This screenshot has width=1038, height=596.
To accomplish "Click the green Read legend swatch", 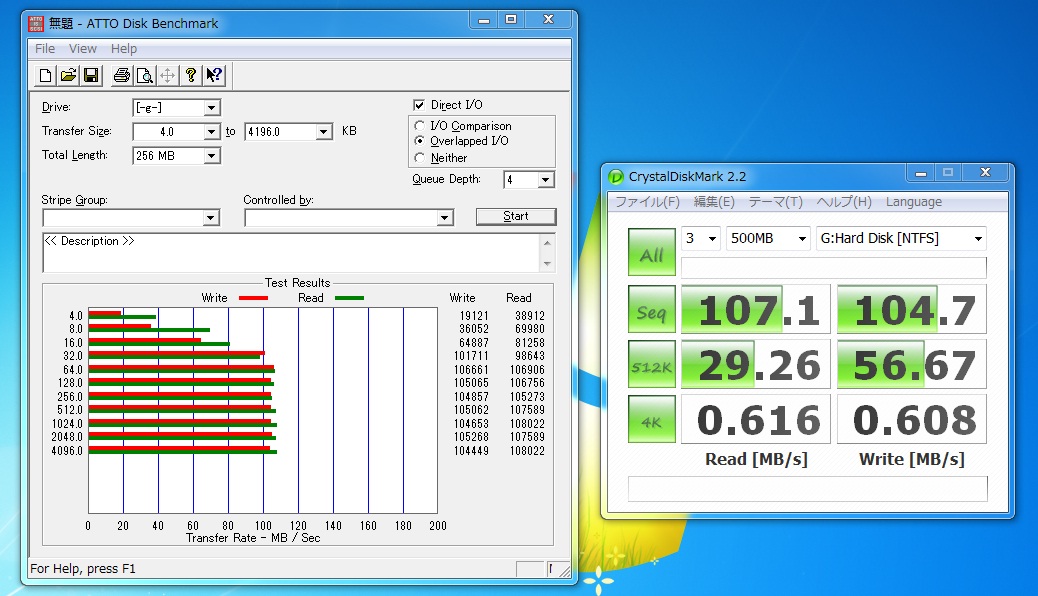I will [x=350, y=298].
